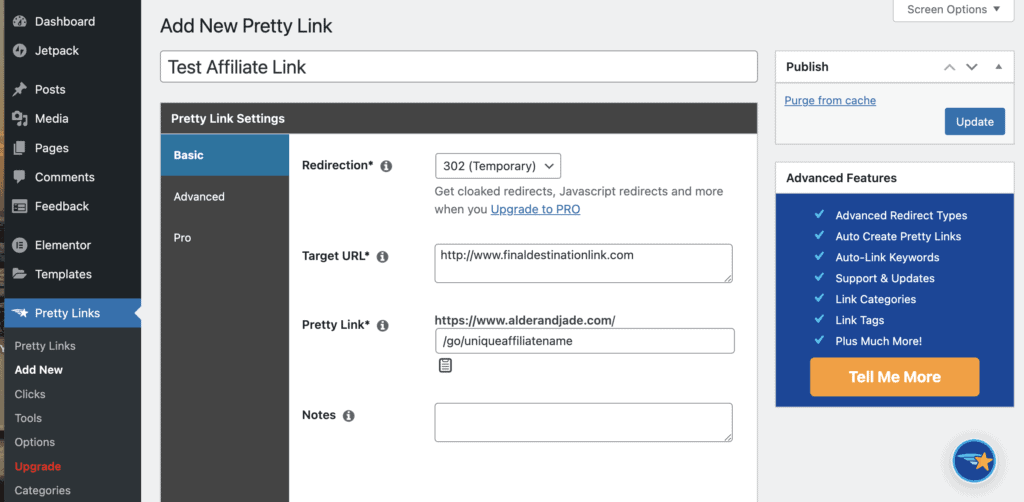The image size is (1024, 502).
Task: Open the Redirection type dropdown
Action: [x=498, y=166]
